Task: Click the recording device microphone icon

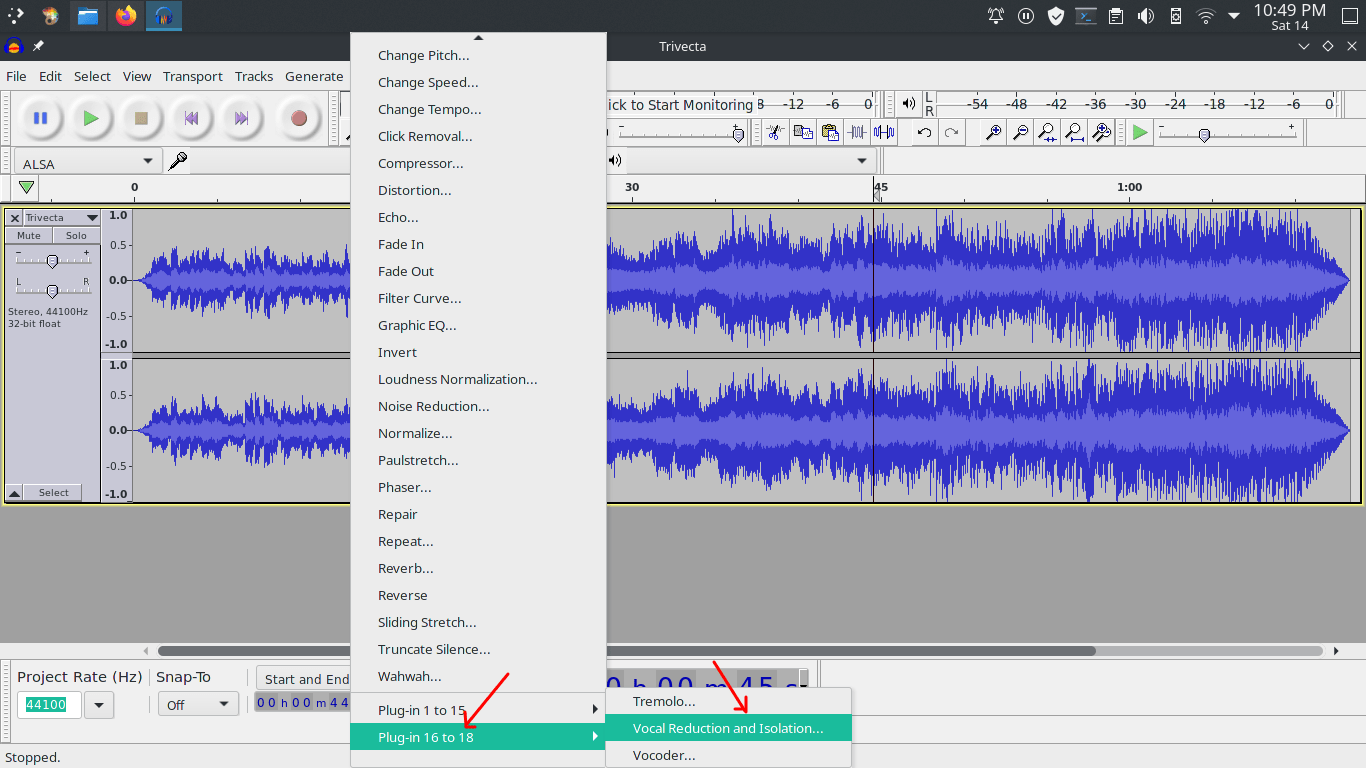Action: [178, 161]
